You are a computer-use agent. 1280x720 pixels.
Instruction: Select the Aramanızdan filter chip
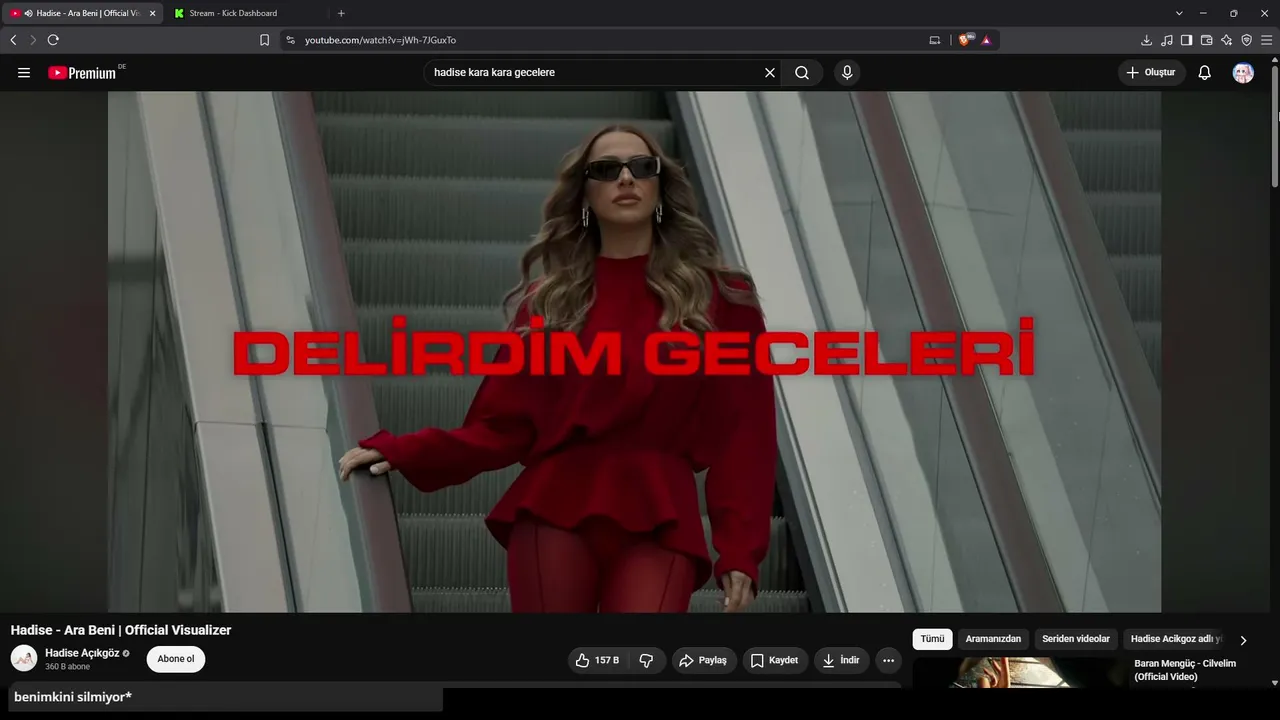click(x=993, y=639)
